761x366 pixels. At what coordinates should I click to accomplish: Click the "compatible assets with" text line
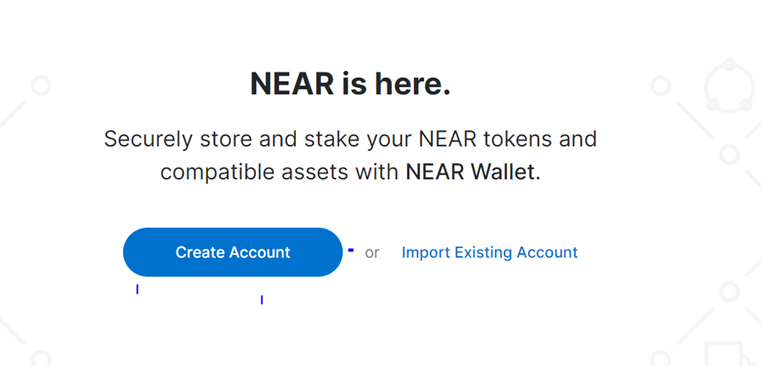pos(280,172)
